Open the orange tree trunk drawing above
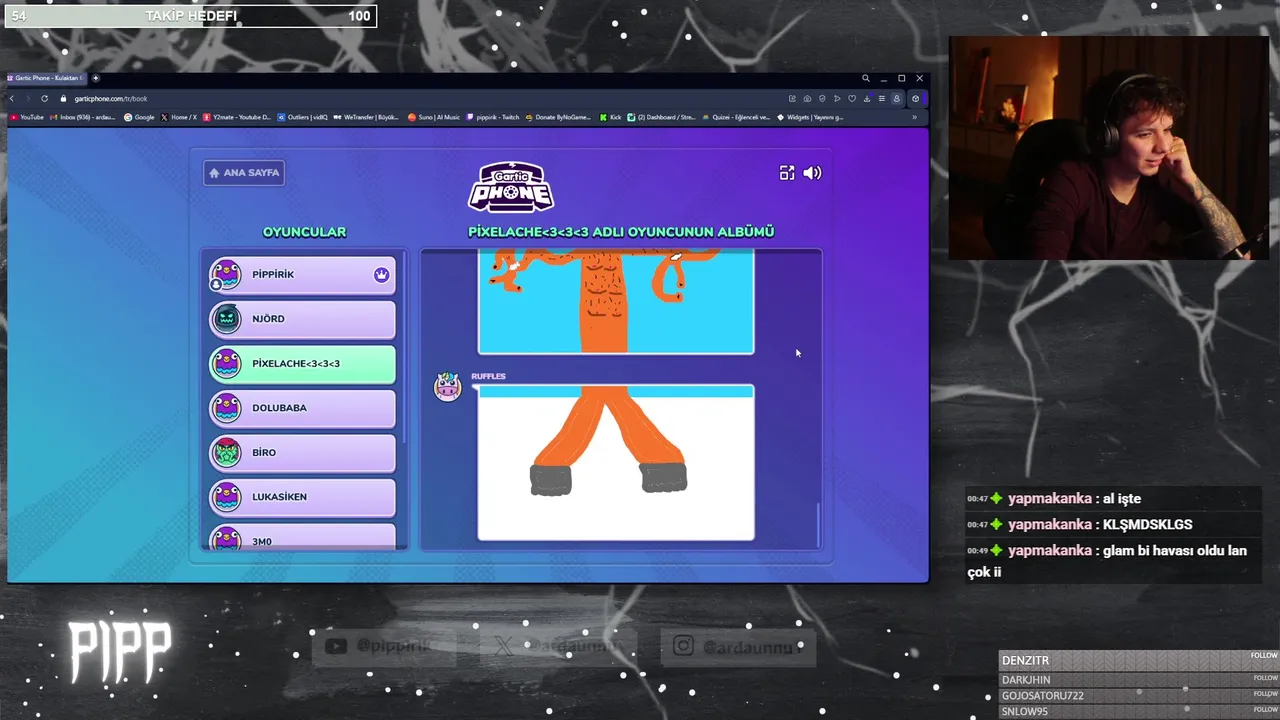 616,302
